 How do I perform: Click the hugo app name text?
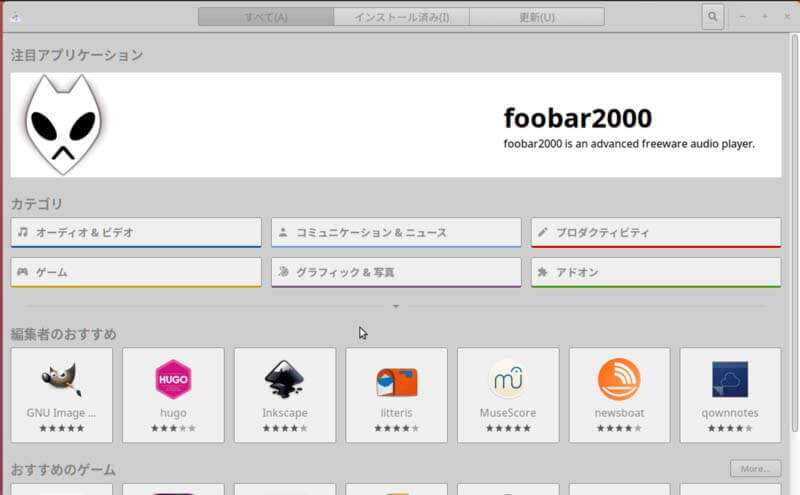pyautogui.click(x=173, y=413)
